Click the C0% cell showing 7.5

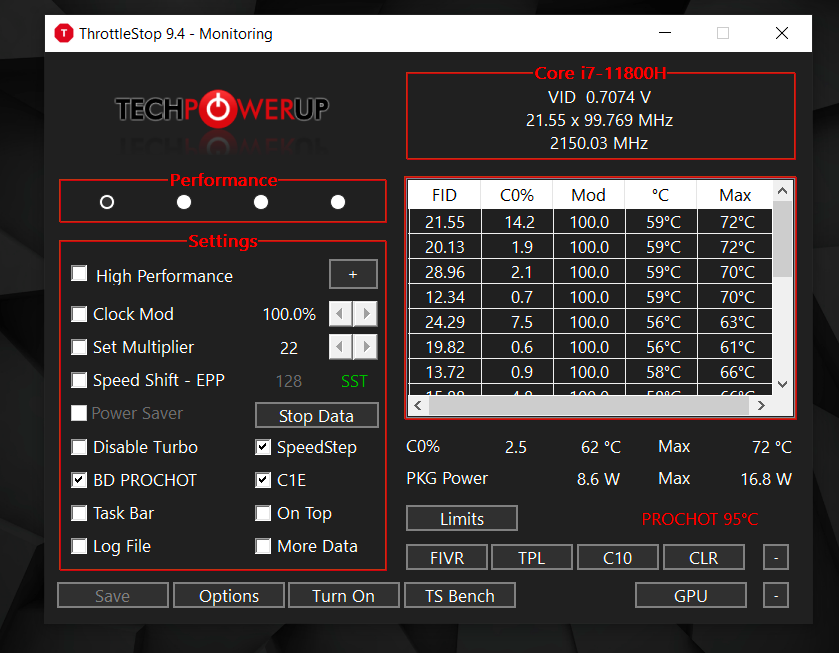tap(517, 322)
